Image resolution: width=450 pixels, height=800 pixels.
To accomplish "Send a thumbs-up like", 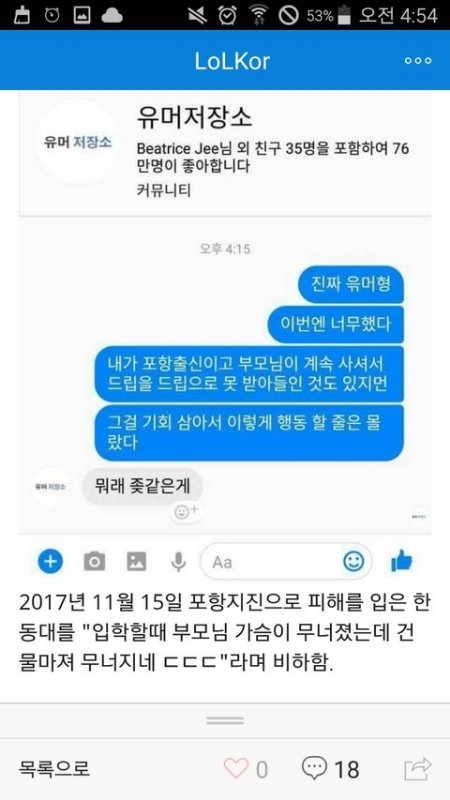I will [x=402, y=561].
